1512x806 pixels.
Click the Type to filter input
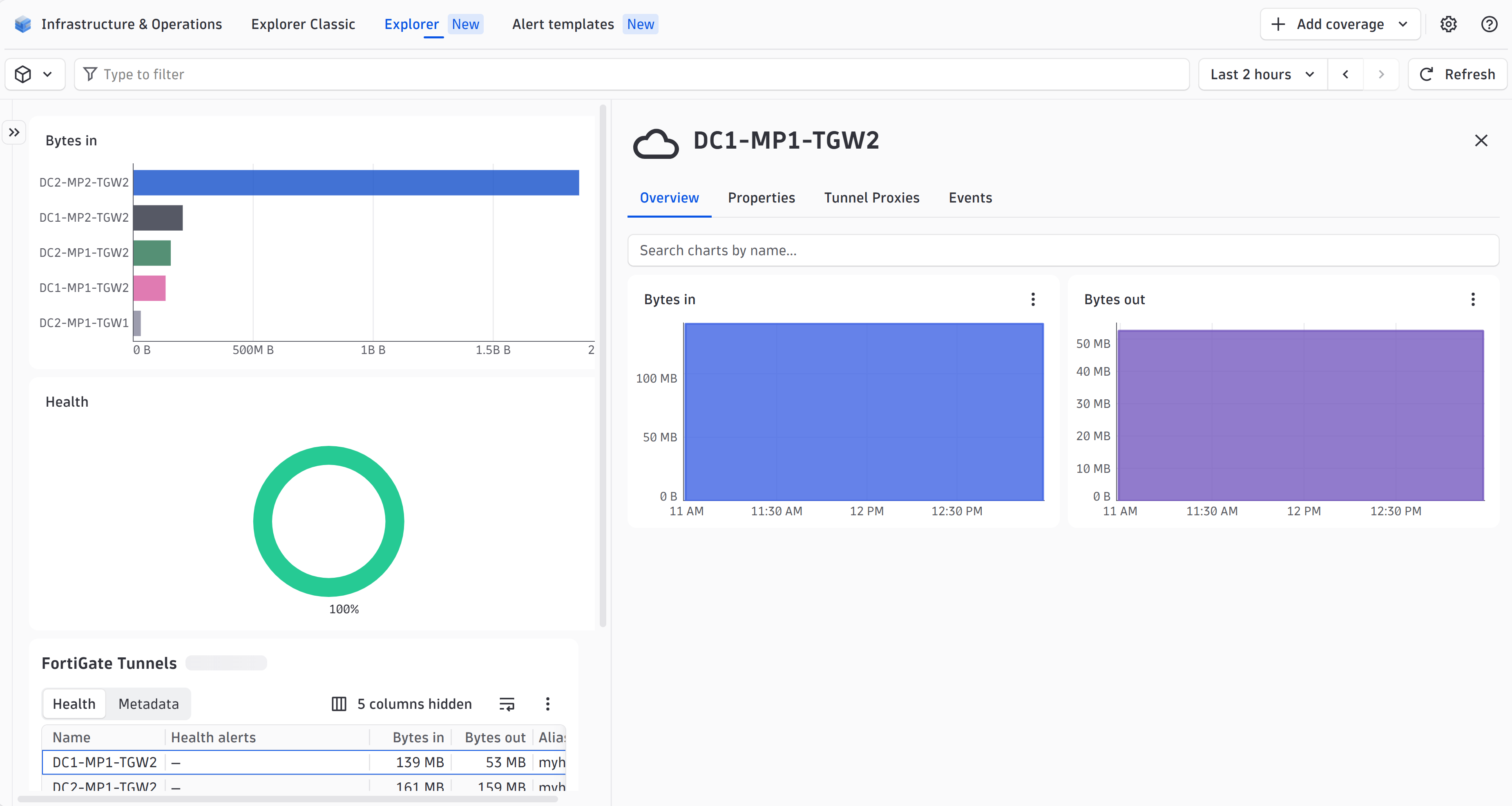coord(632,74)
